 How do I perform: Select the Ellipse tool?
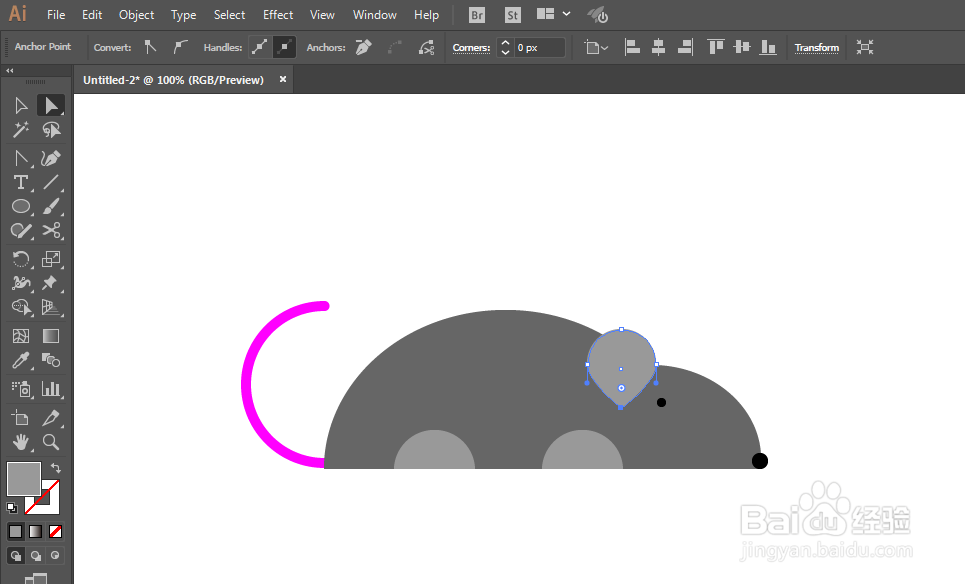pos(21,206)
